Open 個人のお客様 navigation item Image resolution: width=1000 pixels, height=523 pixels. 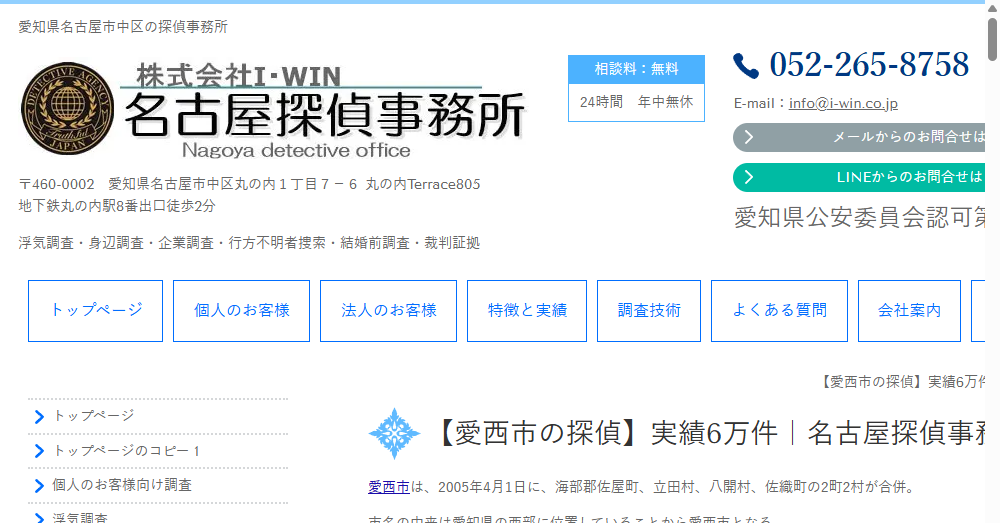tap(241, 311)
